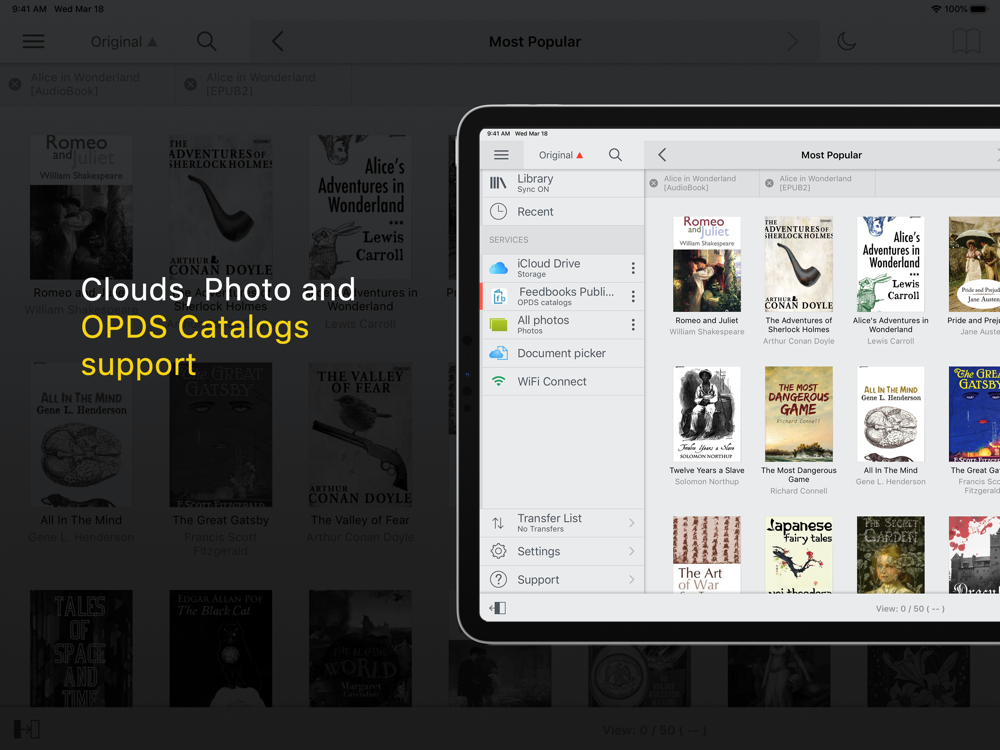Open the book icon at top right
The width and height of the screenshot is (1000, 750).
(x=966, y=41)
